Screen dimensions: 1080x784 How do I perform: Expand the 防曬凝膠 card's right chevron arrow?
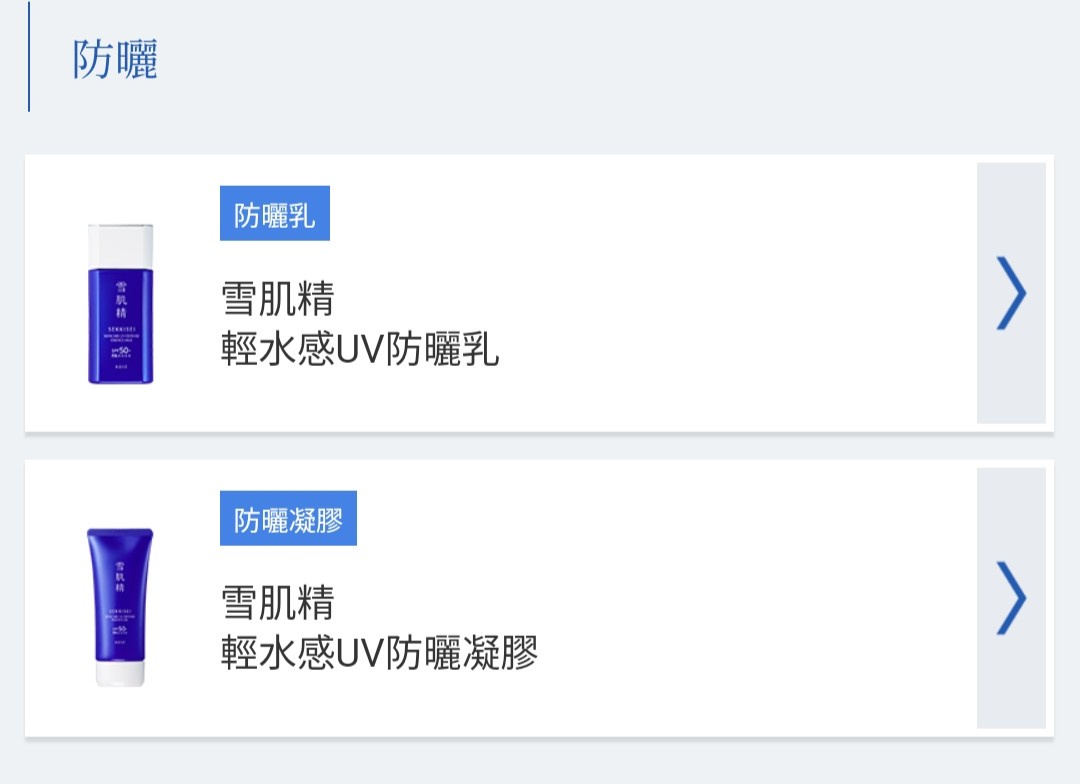click(x=1011, y=598)
